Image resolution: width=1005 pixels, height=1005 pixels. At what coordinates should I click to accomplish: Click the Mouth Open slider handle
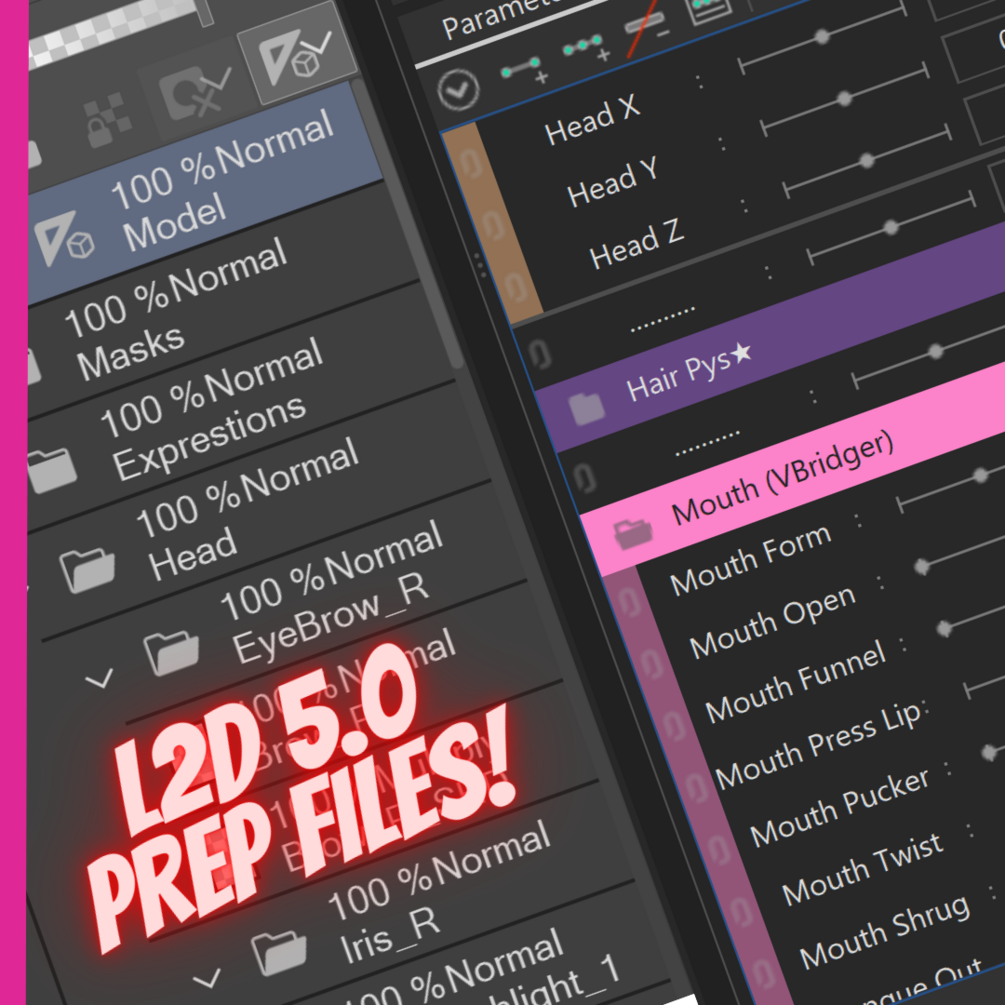(922, 566)
